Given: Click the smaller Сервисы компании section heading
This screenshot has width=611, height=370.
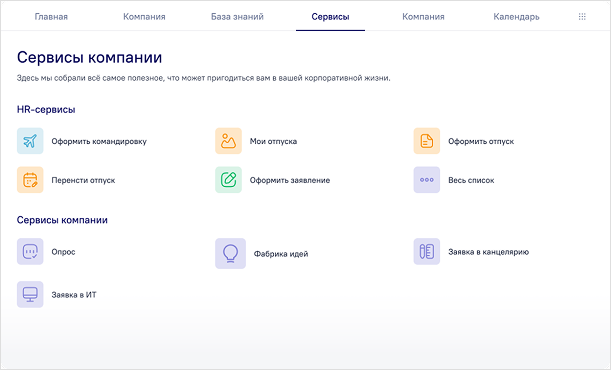Looking at the screenshot, I should [62, 220].
